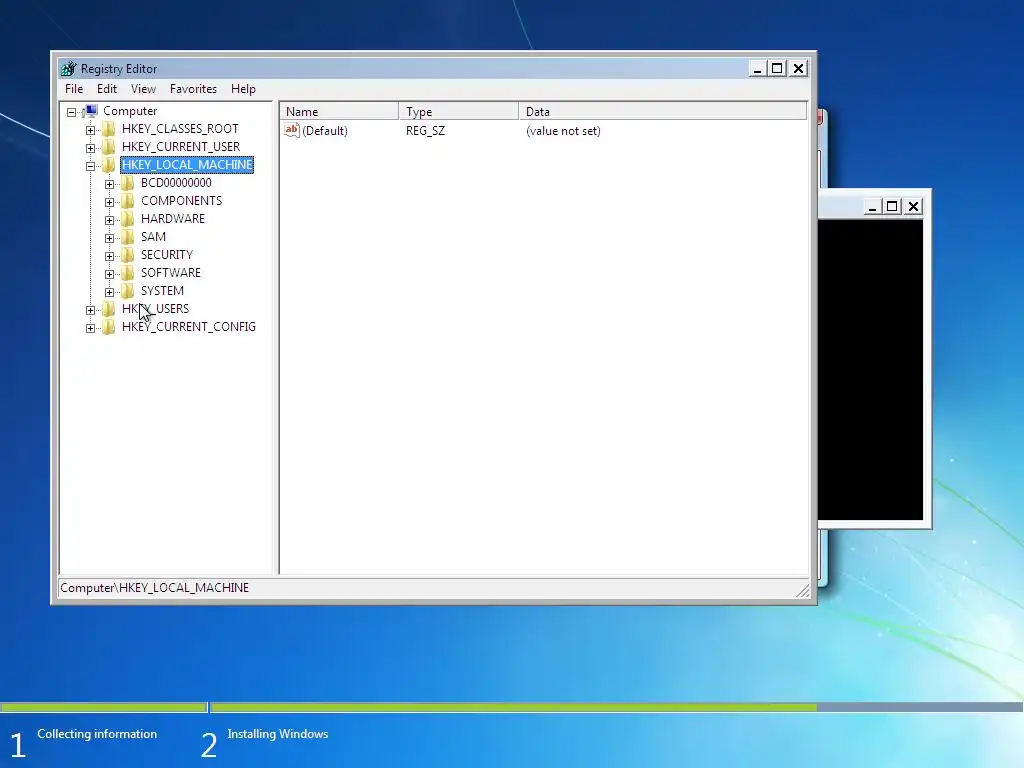Image resolution: width=1024 pixels, height=768 pixels.
Task: Maximize the Registry Editor window
Action: click(777, 69)
